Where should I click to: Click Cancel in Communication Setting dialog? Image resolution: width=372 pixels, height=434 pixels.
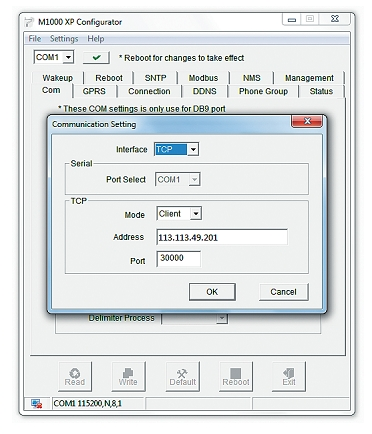click(284, 292)
